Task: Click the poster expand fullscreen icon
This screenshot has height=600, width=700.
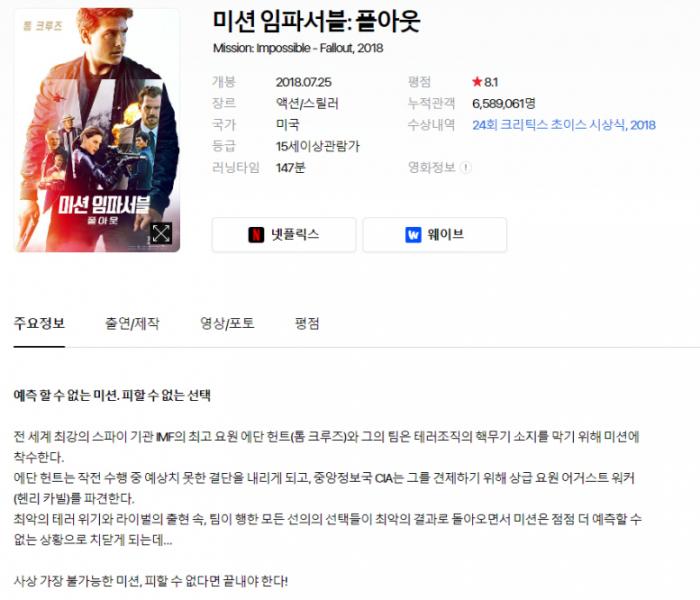Action: (161, 233)
